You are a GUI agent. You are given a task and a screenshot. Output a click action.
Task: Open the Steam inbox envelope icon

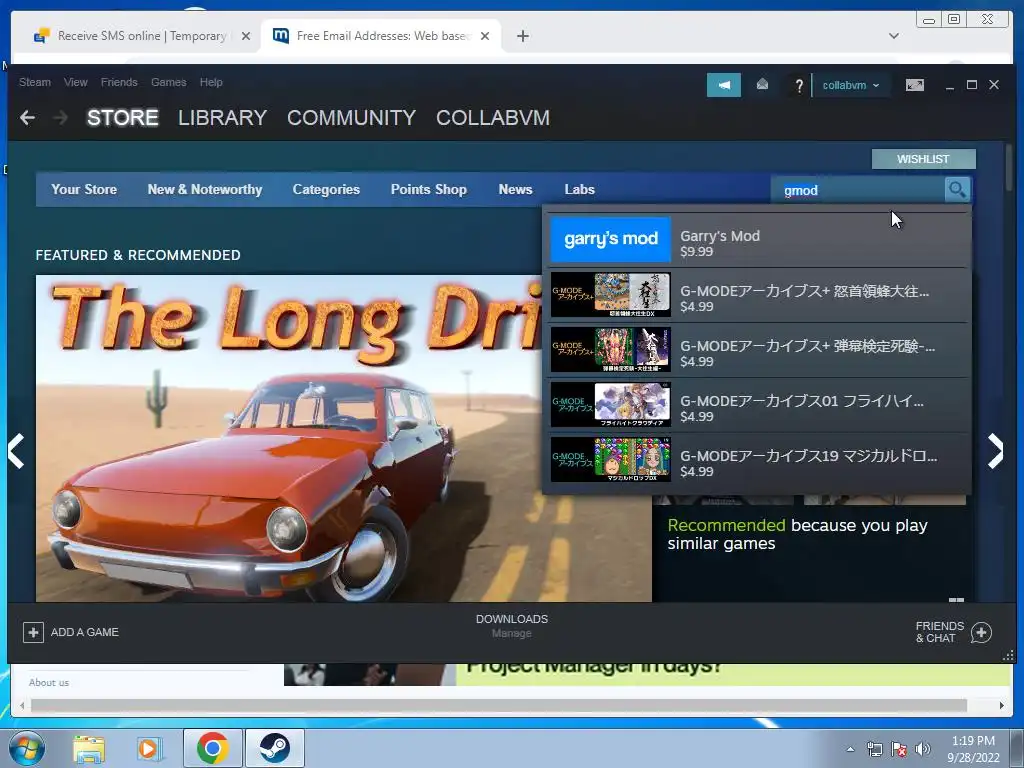click(762, 85)
